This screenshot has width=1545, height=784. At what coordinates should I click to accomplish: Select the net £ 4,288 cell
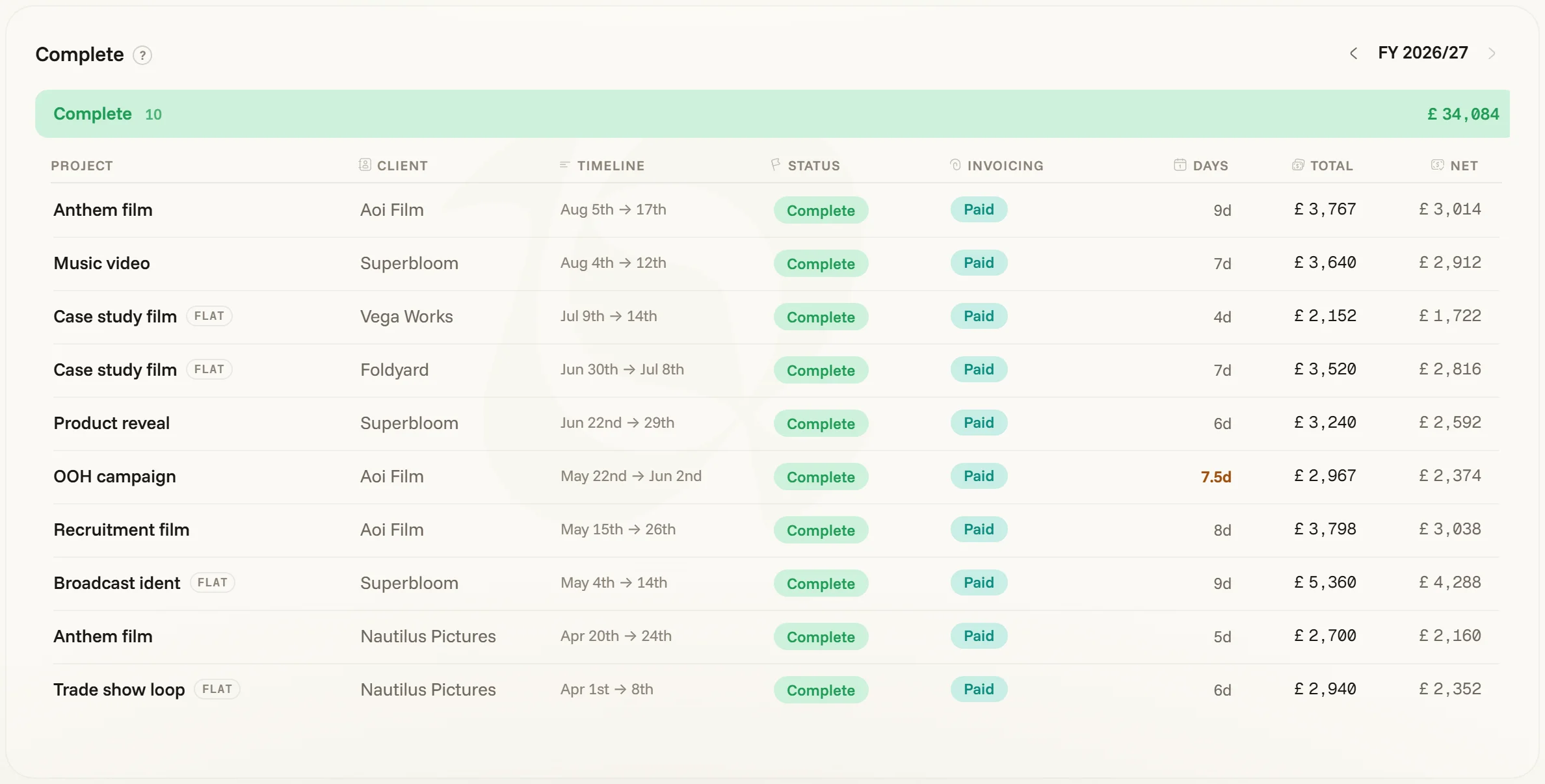coord(1450,582)
